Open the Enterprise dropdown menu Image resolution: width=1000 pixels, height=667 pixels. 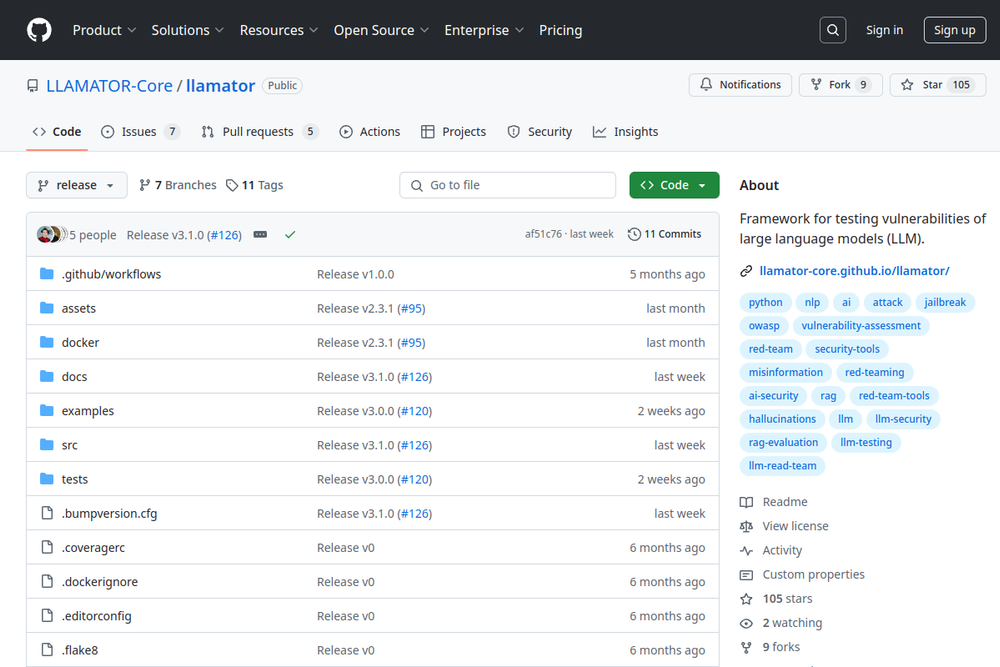484,30
